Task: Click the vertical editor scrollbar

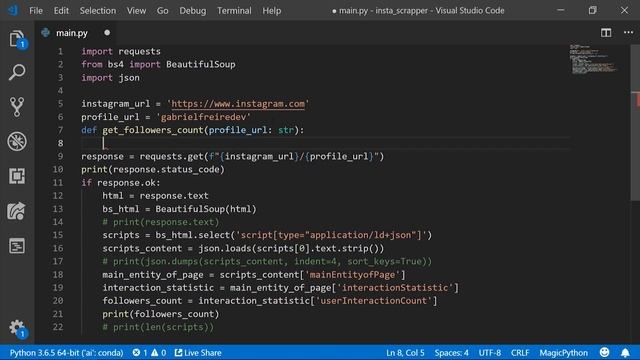Action: pos(635,122)
